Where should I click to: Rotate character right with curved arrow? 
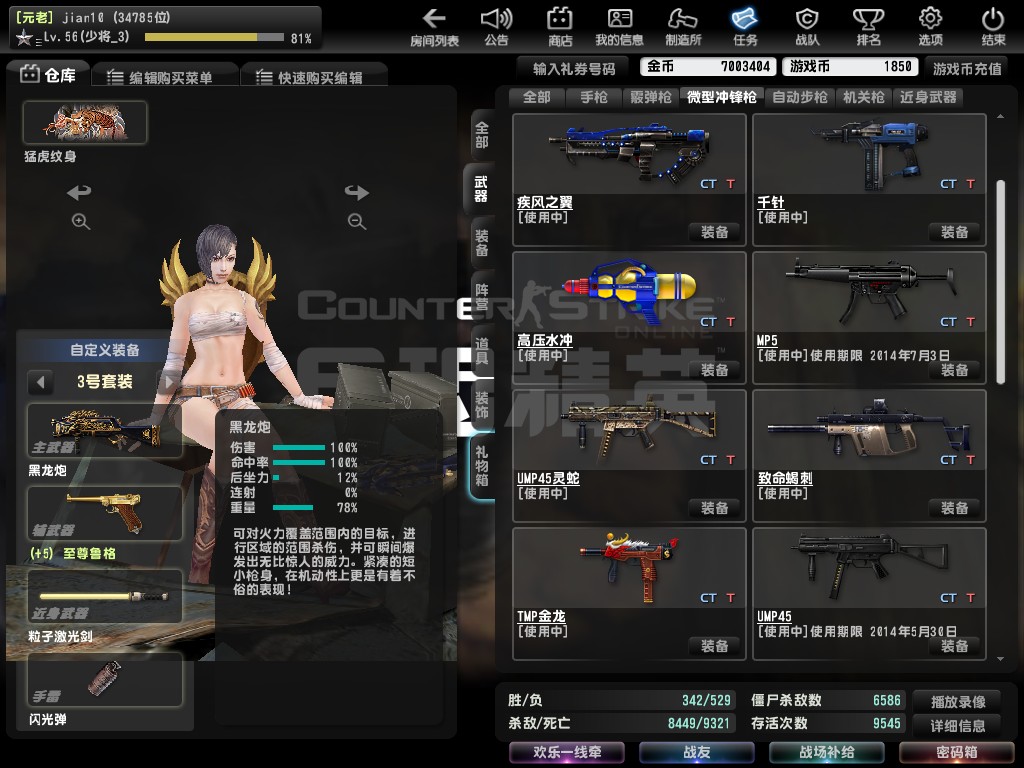(x=357, y=192)
